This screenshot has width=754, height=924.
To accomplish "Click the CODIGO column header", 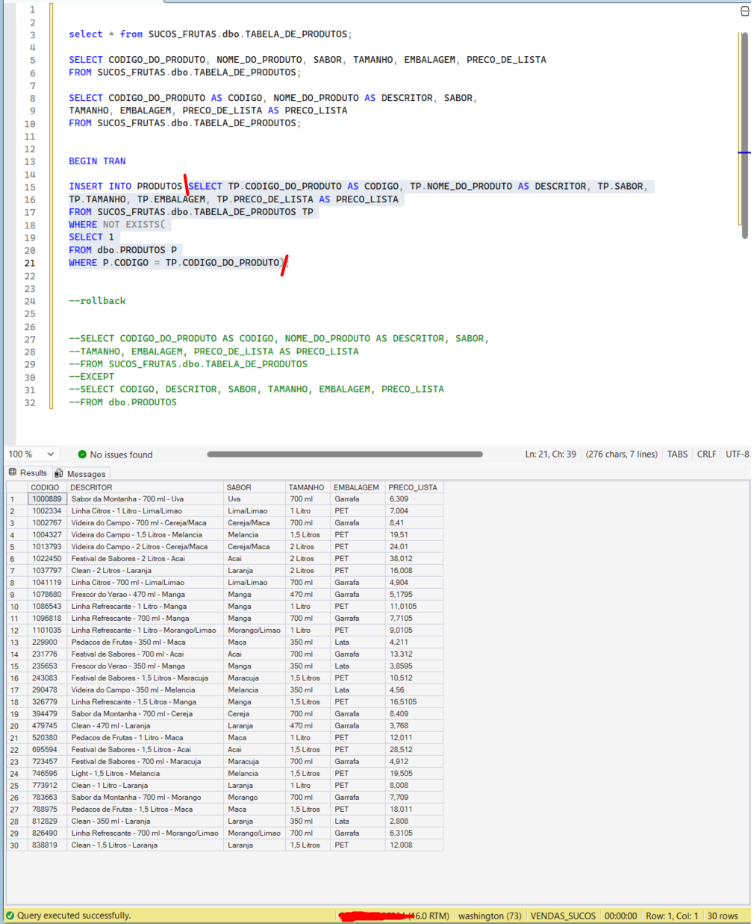I will coord(47,487).
